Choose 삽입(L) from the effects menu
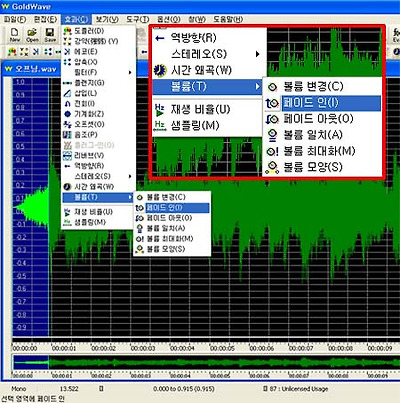The width and height of the screenshot is (400, 403). 99,93
